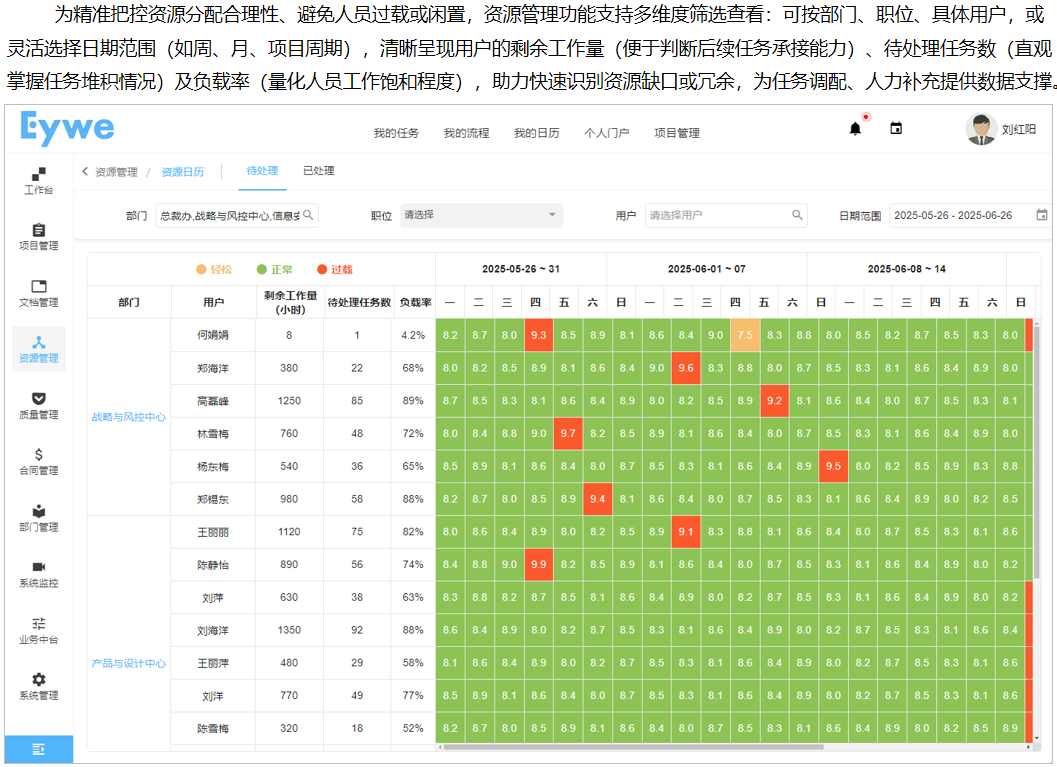Click 何娟娟's red 9.3 overload cell
The height and width of the screenshot is (767, 1057).
point(538,336)
